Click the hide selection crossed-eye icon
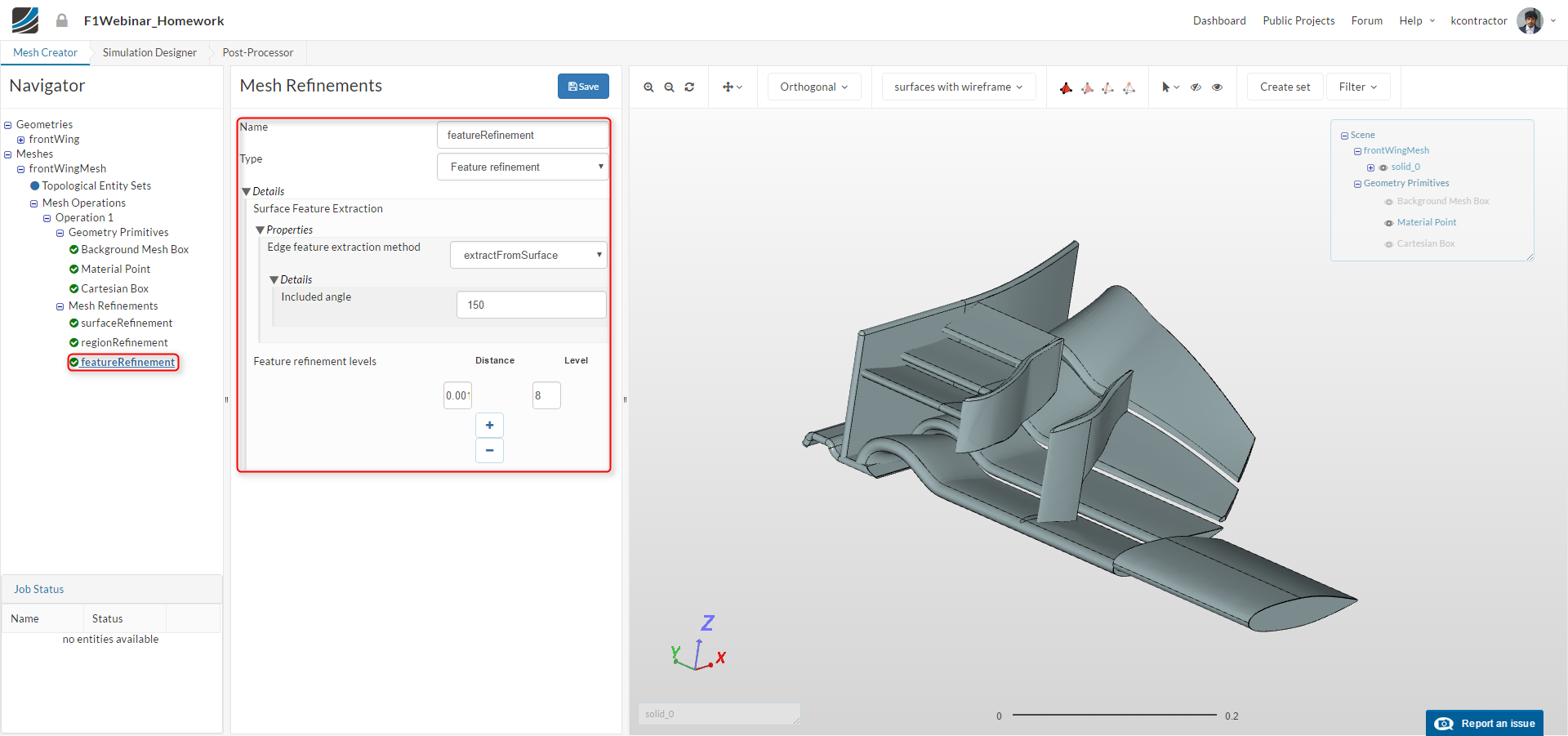Viewport: 1568px width, 736px height. click(1196, 87)
